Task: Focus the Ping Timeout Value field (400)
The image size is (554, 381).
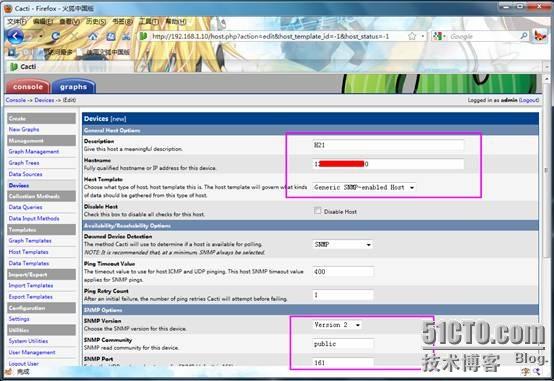Action: pos(343,271)
